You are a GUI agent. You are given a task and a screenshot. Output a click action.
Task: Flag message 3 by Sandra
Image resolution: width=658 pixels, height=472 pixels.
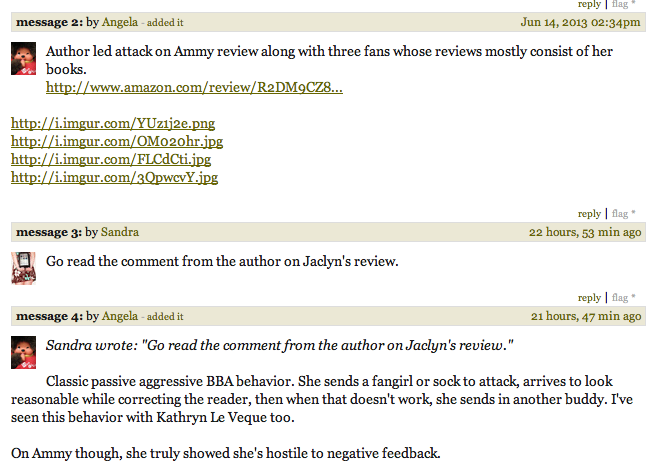(x=621, y=297)
